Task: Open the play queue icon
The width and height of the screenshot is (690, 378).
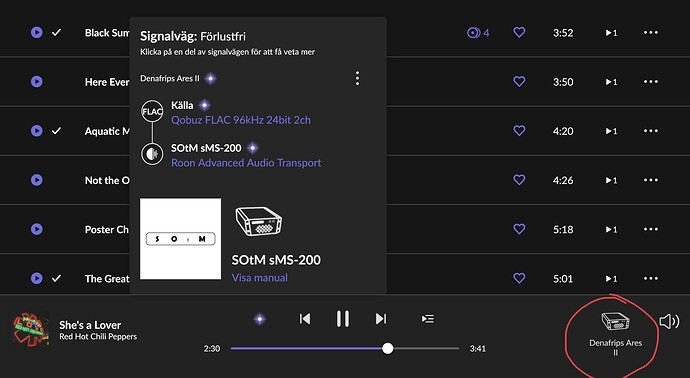Action: pyautogui.click(x=428, y=319)
